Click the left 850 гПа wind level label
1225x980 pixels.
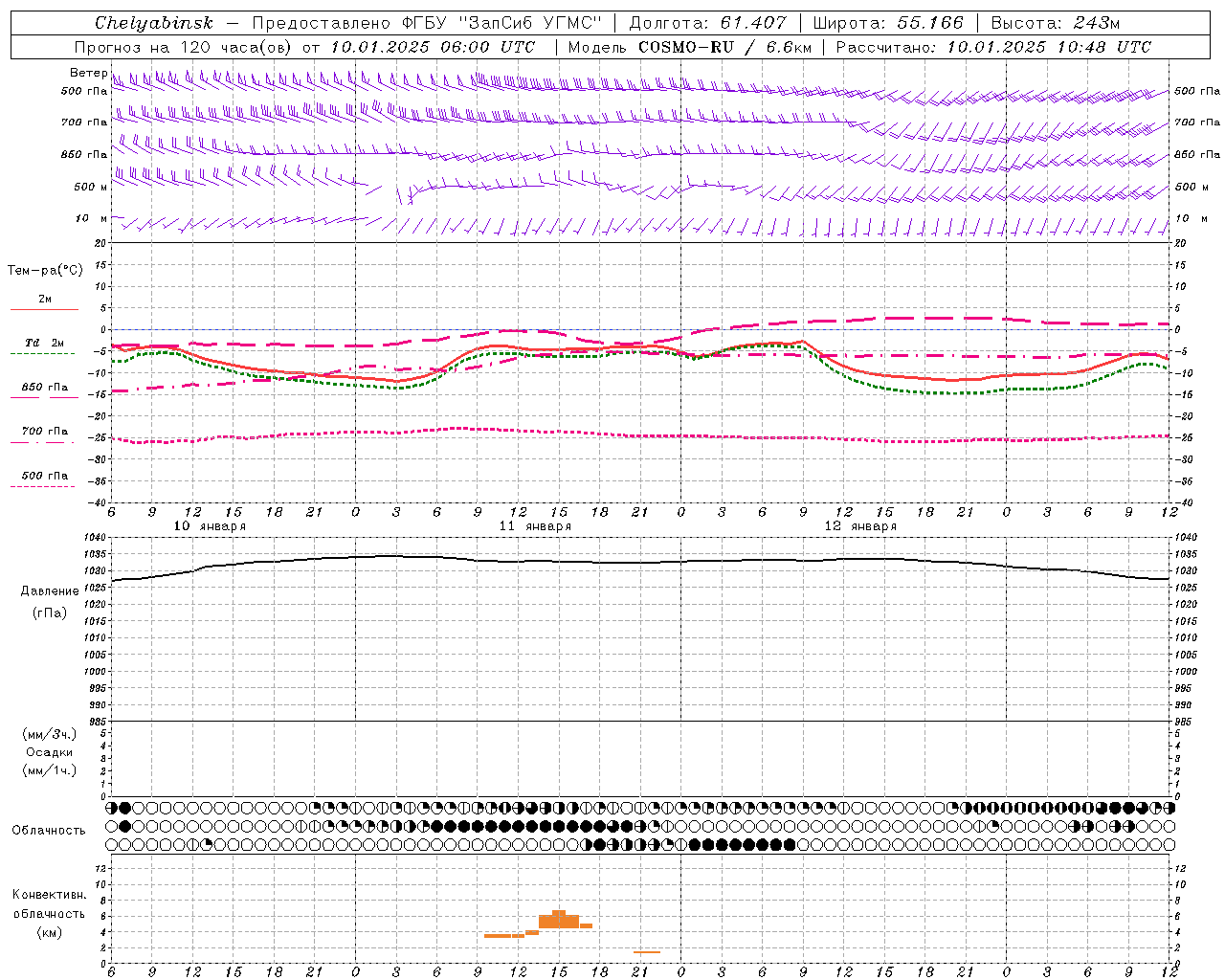pos(84,154)
